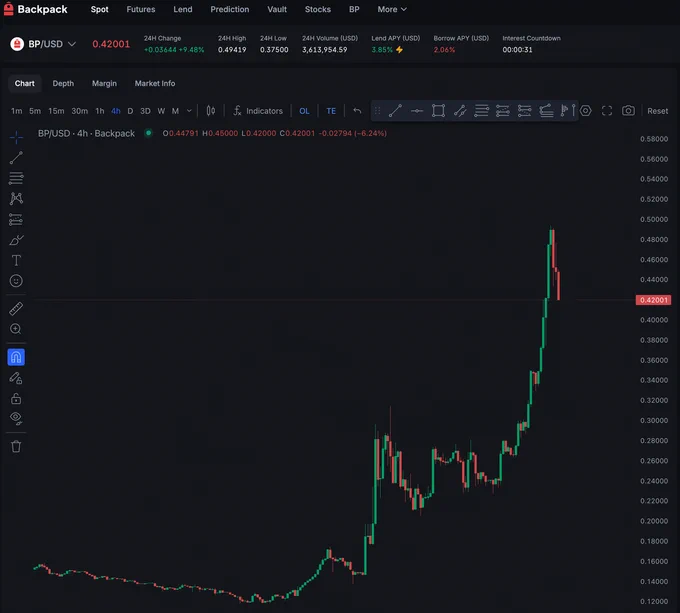Open candlestick chart style selector
The height and width of the screenshot is (613, 680).
pos(211,111)
